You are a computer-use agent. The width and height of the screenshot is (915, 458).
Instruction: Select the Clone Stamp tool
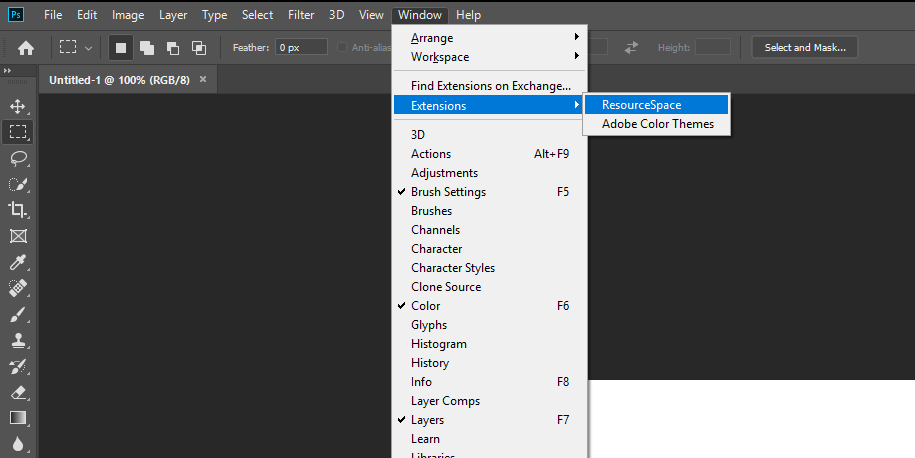pyautogui.click(x=18, y=340)
